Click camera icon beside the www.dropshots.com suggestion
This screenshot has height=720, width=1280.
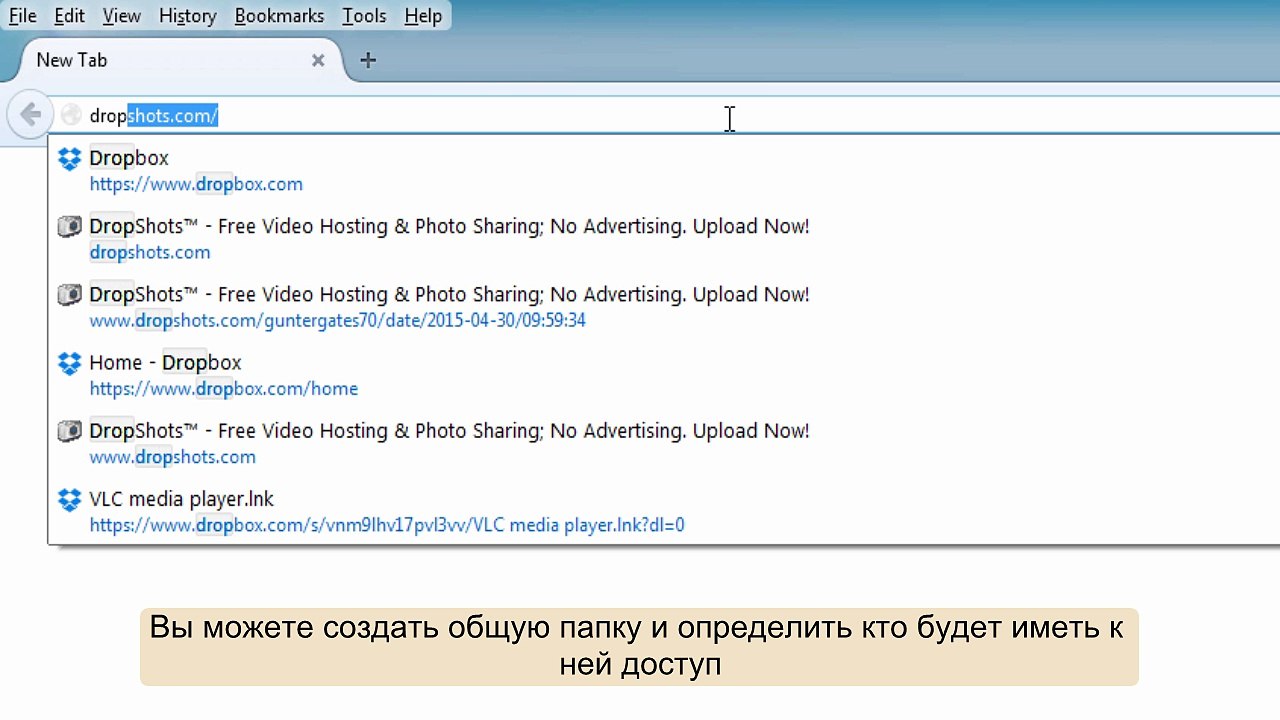point(69,431)
